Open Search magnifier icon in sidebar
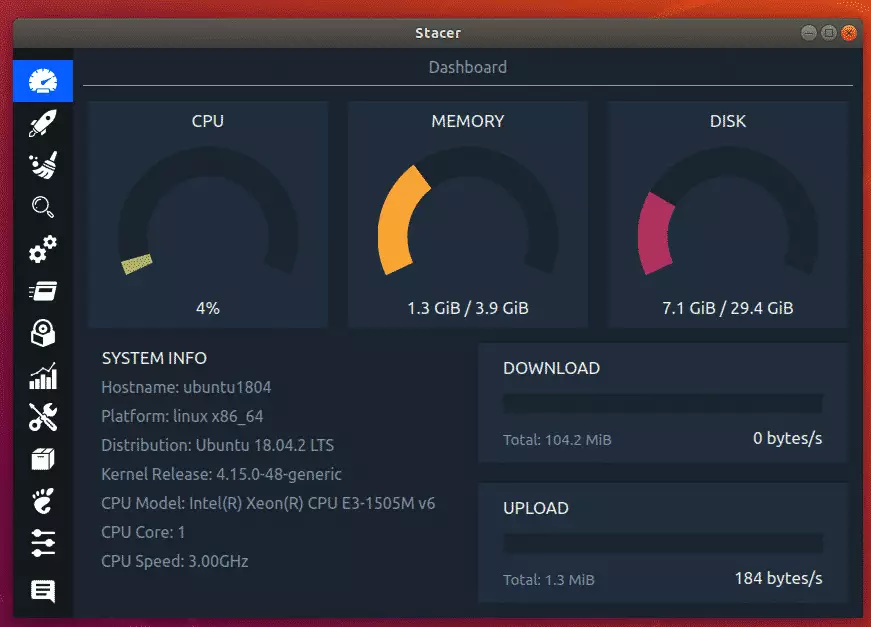This screenshot has width=871, height=627. pos(43,207)
